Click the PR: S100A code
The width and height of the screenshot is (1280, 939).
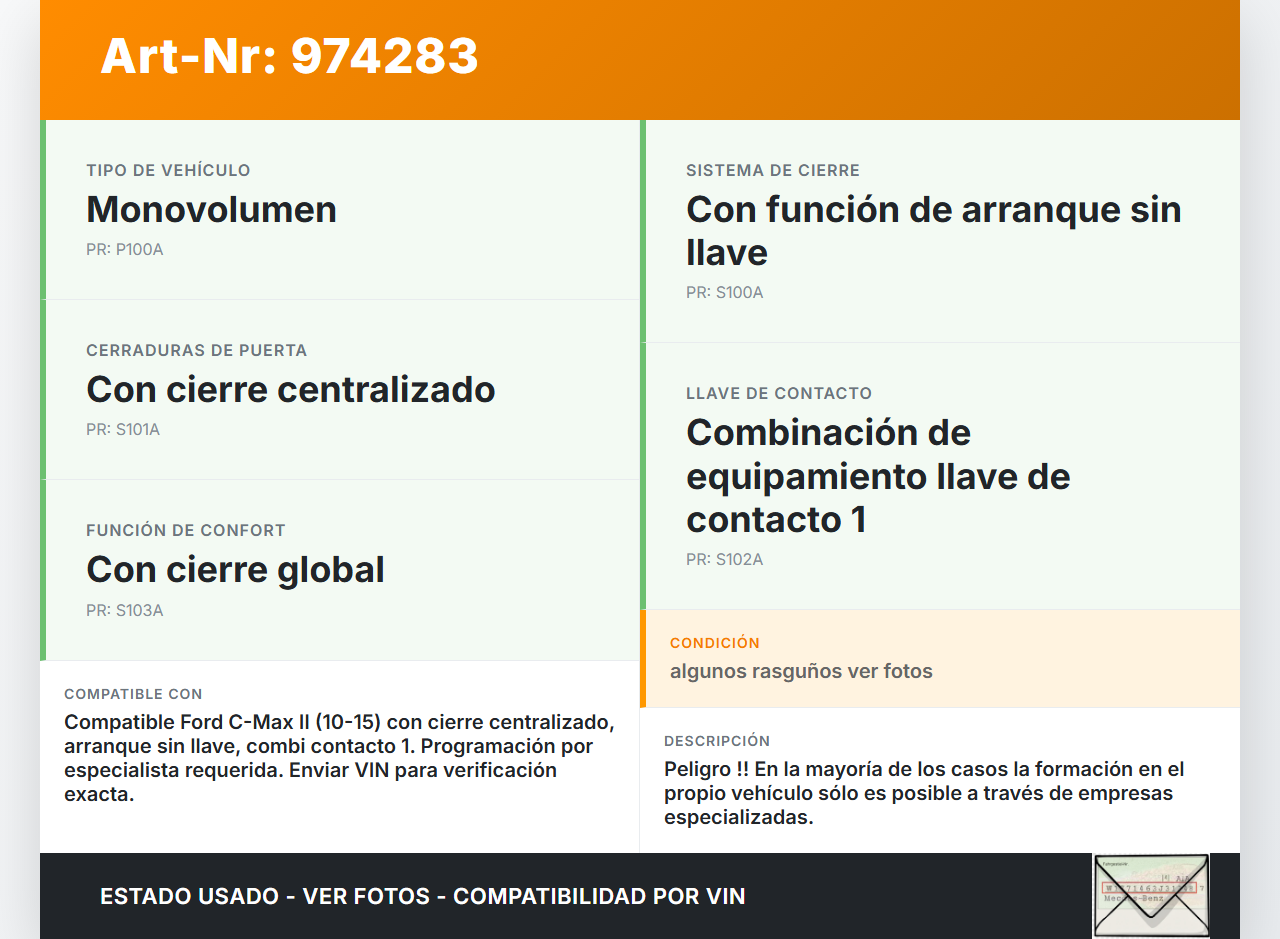[724, 293]
